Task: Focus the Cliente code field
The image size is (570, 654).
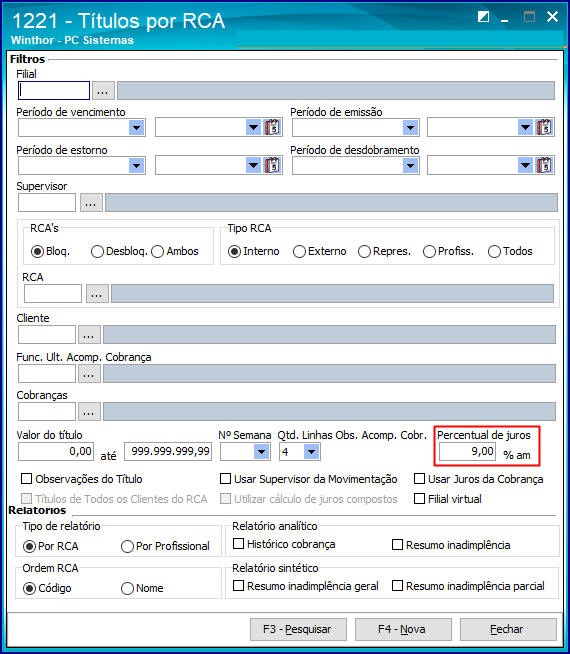Action: point(47,335)
